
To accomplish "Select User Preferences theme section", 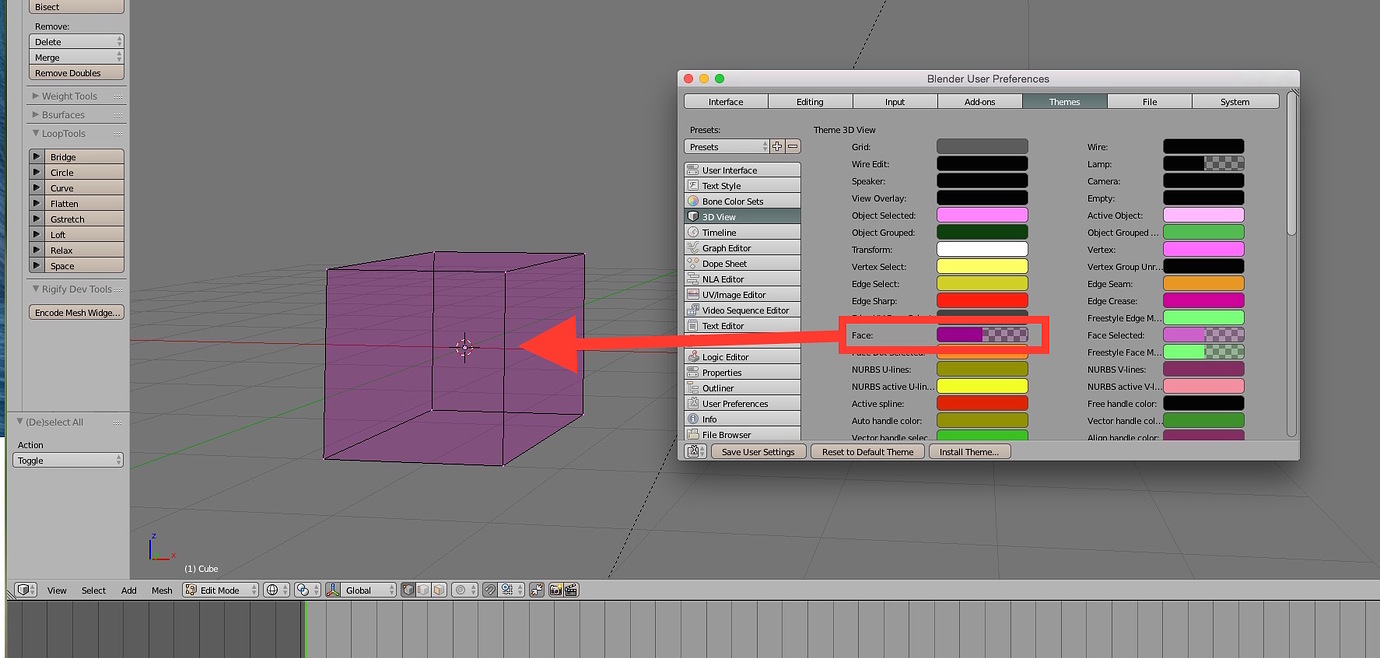I will 743,404.
